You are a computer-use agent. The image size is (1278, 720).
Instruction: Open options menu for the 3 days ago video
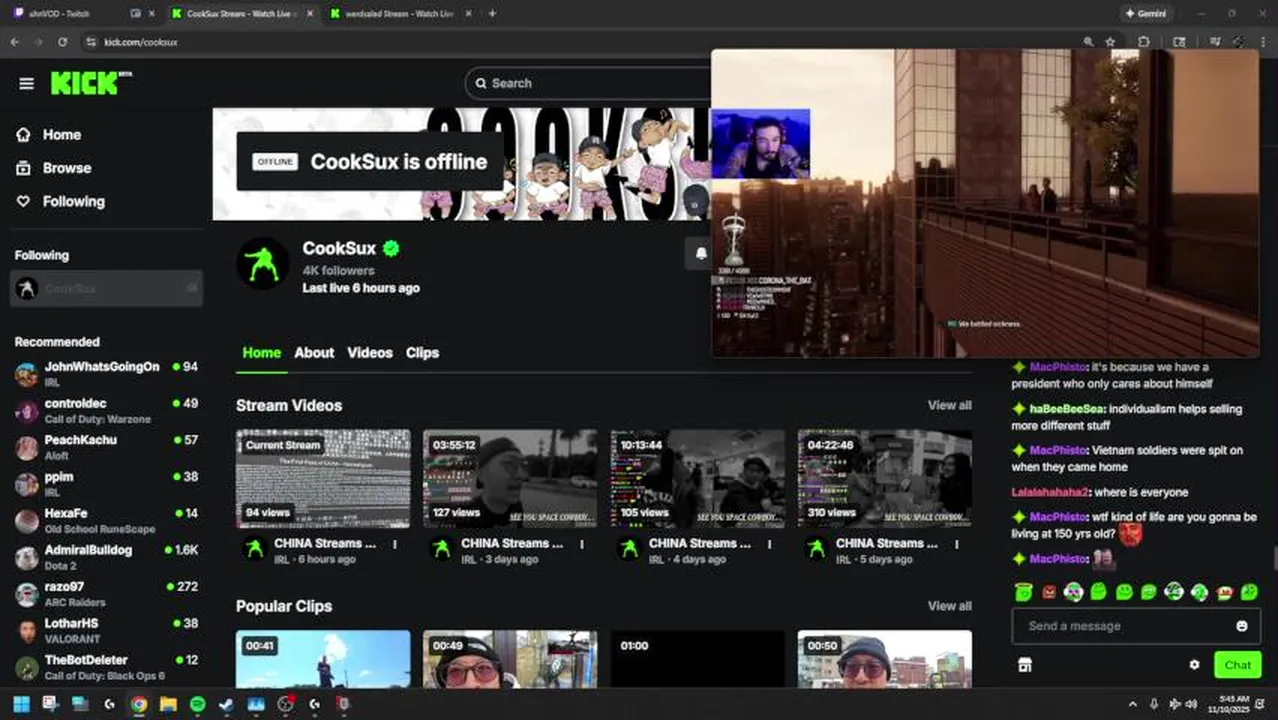tap(582, 544)
